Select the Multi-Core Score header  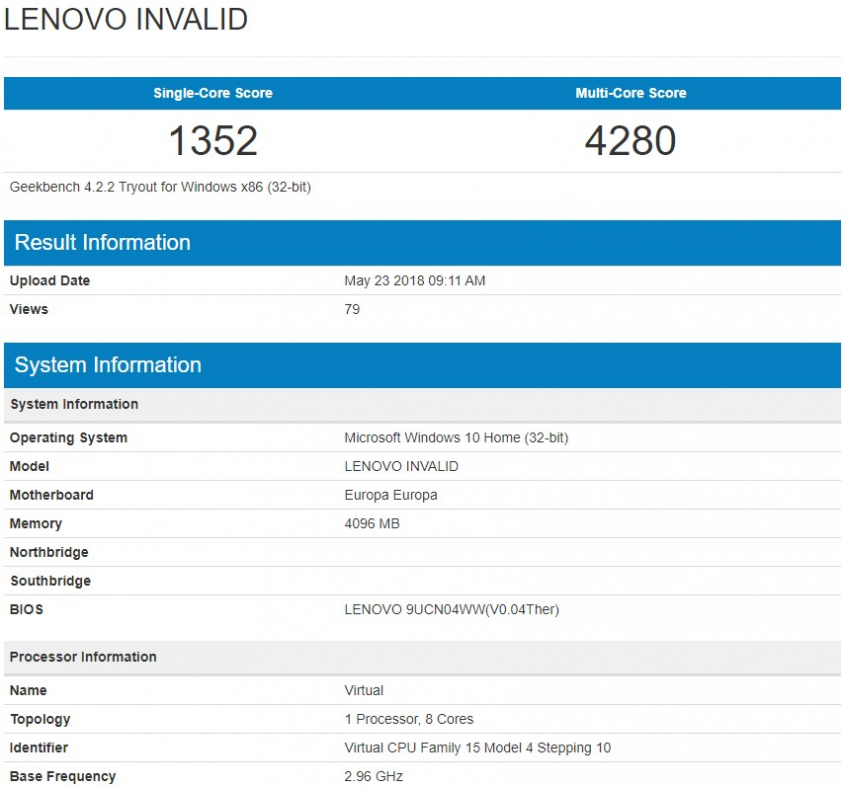[x=629, y=93]
